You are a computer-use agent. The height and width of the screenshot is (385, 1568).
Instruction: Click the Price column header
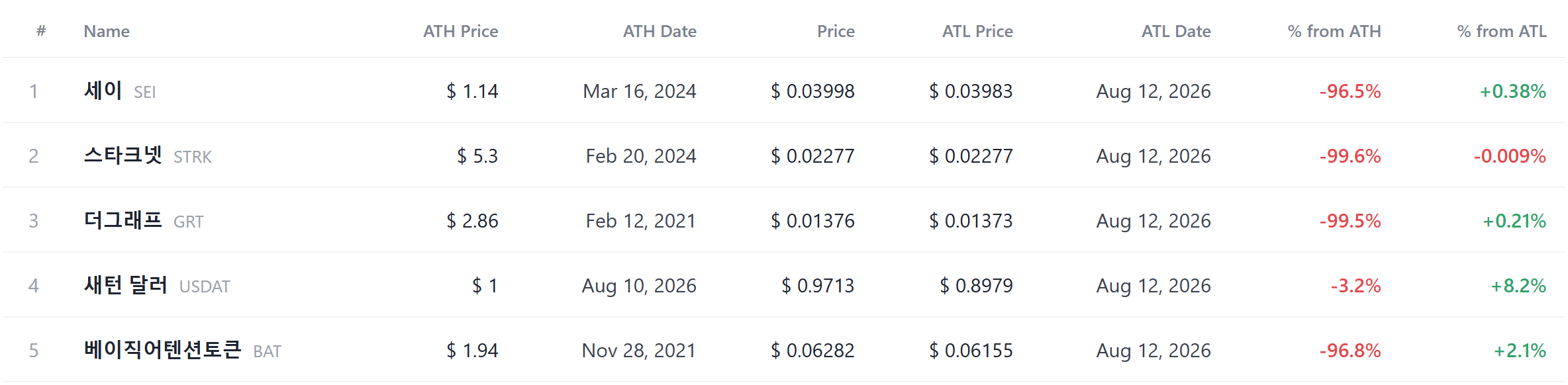(x=836, y=31)
